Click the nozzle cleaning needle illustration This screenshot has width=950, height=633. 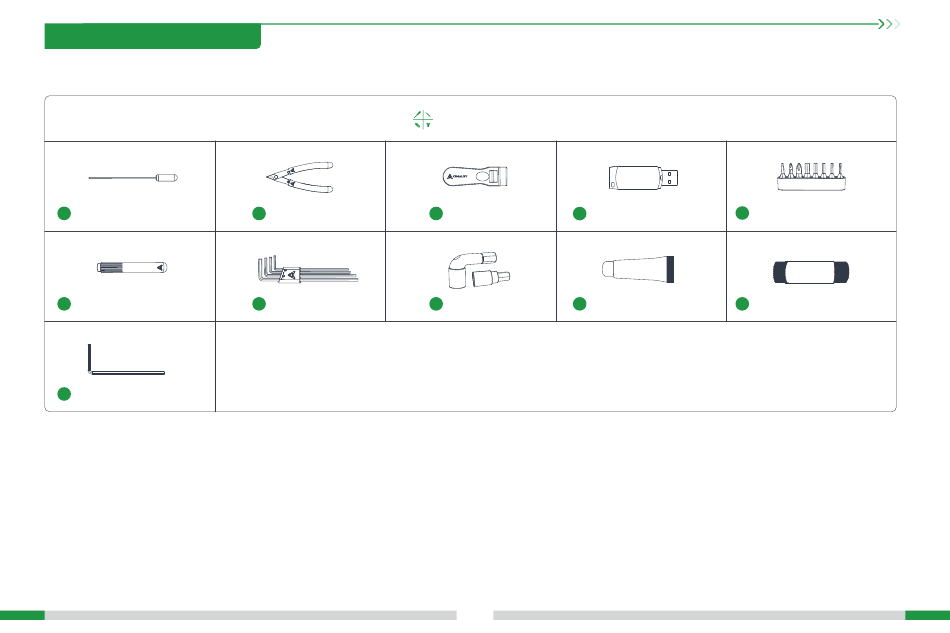133,178
